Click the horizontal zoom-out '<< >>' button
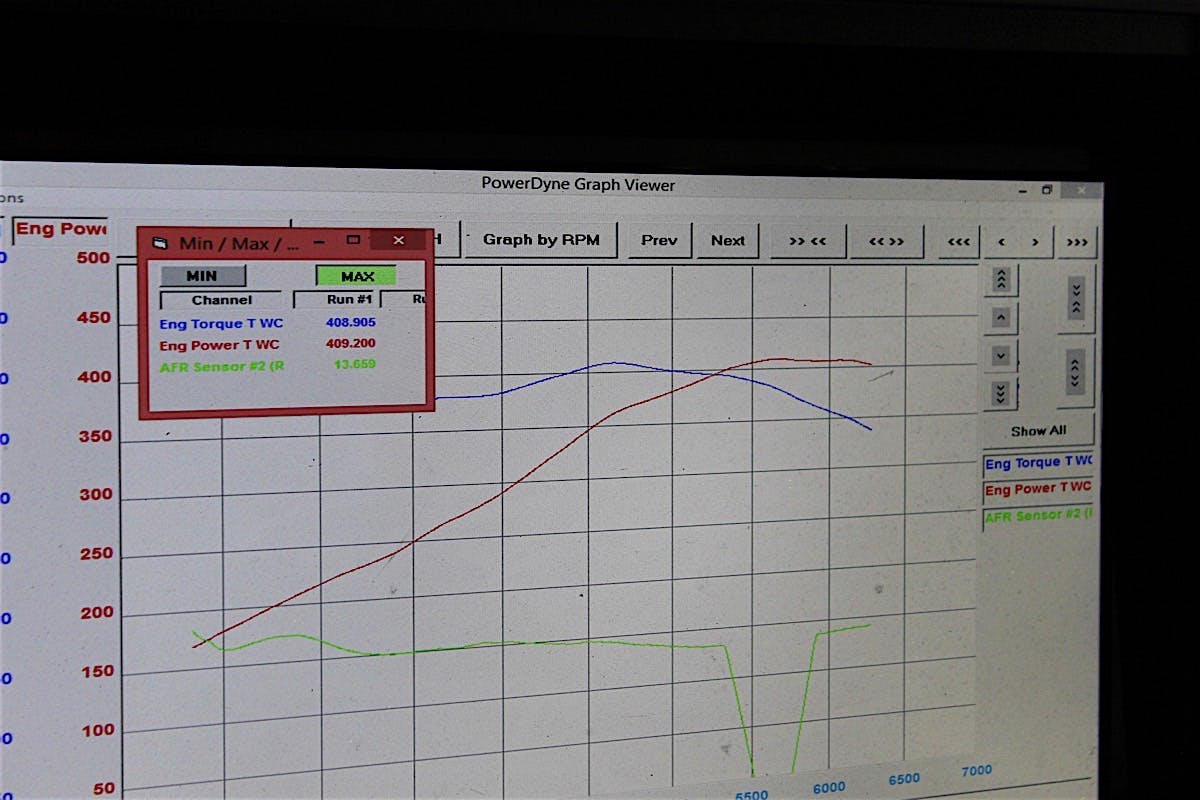Image resolution: width=1200 pixels, height=800 pixels. (886, 242)
